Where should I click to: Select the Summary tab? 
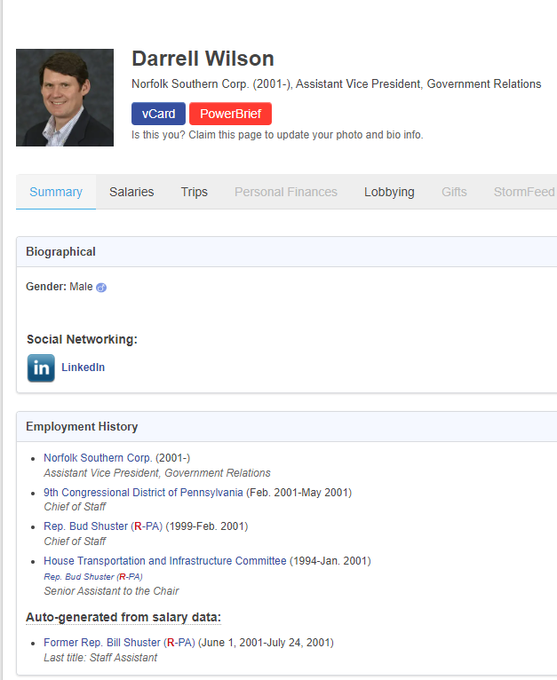(x=56, y=192)
